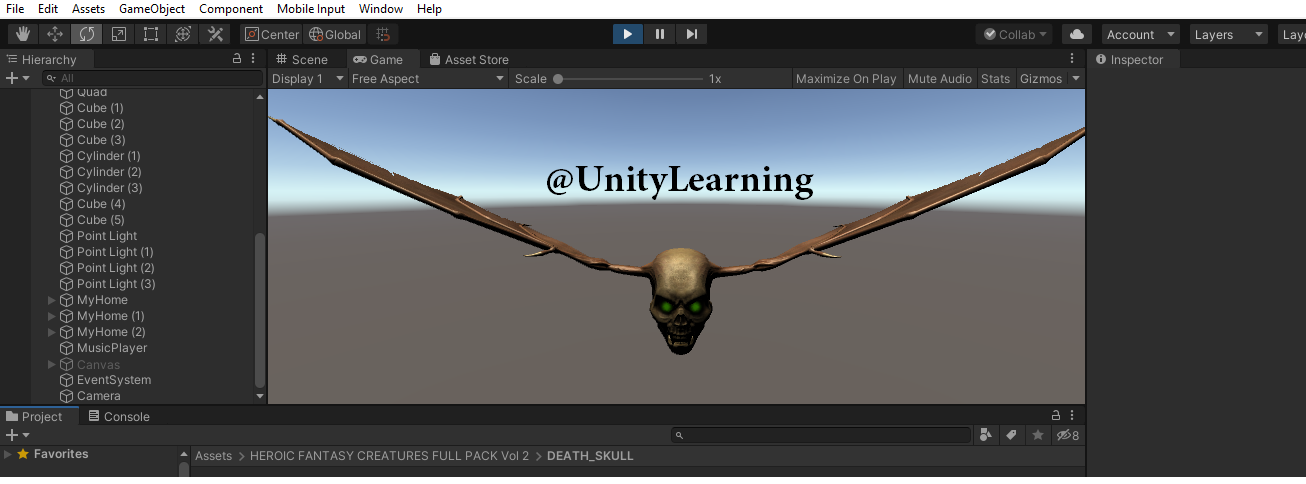This screenshot has height=484, width=1306.
Task: Filter favorites with the star icon
Action: [x=1038, y=435]
